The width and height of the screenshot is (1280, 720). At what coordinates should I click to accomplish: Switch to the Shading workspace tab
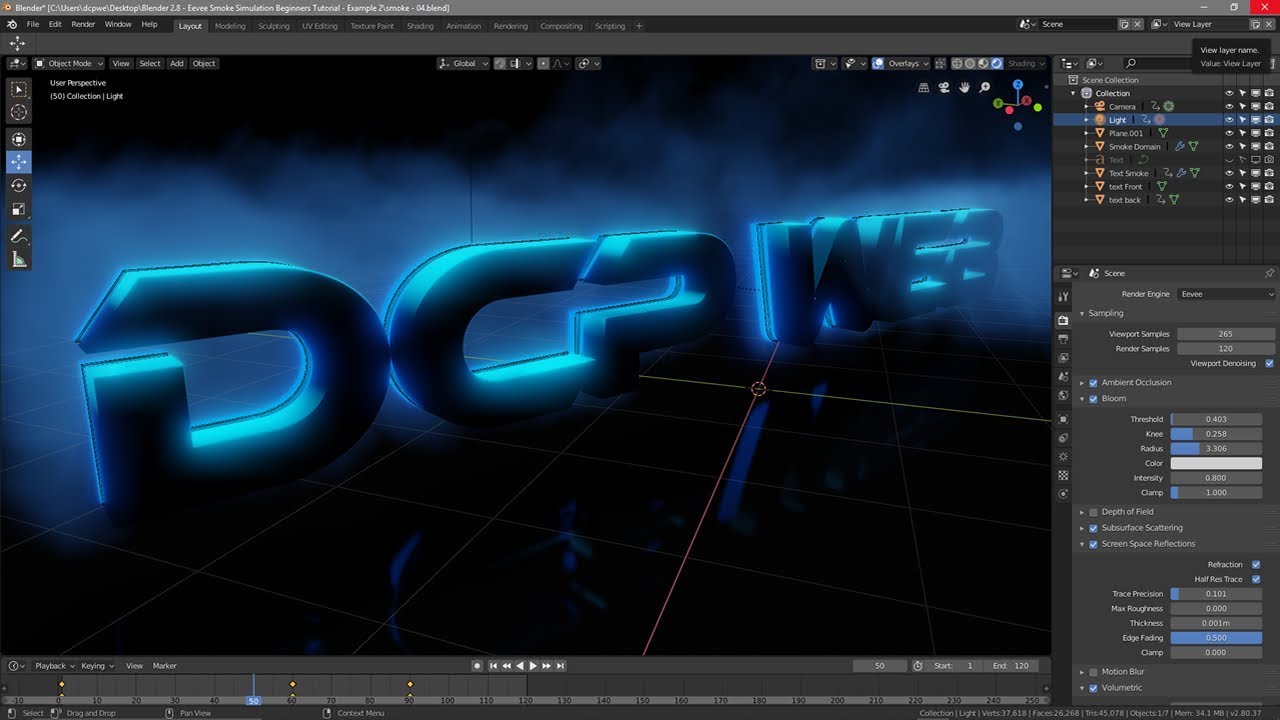click(x=420, y=26)
